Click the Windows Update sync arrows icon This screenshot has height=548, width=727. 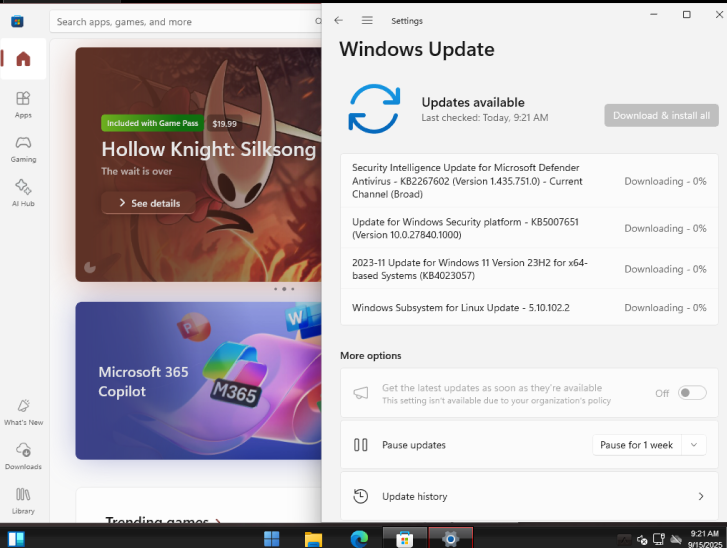tap(374, 109)
